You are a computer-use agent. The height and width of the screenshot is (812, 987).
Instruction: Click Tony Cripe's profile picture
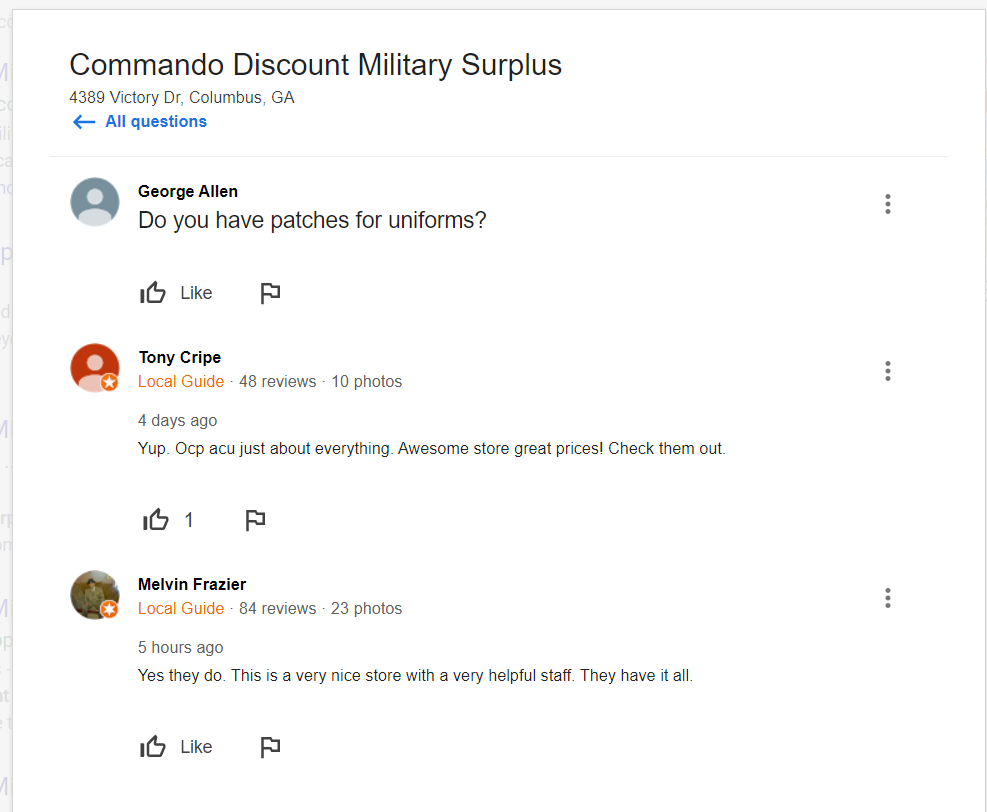point(95,368)
